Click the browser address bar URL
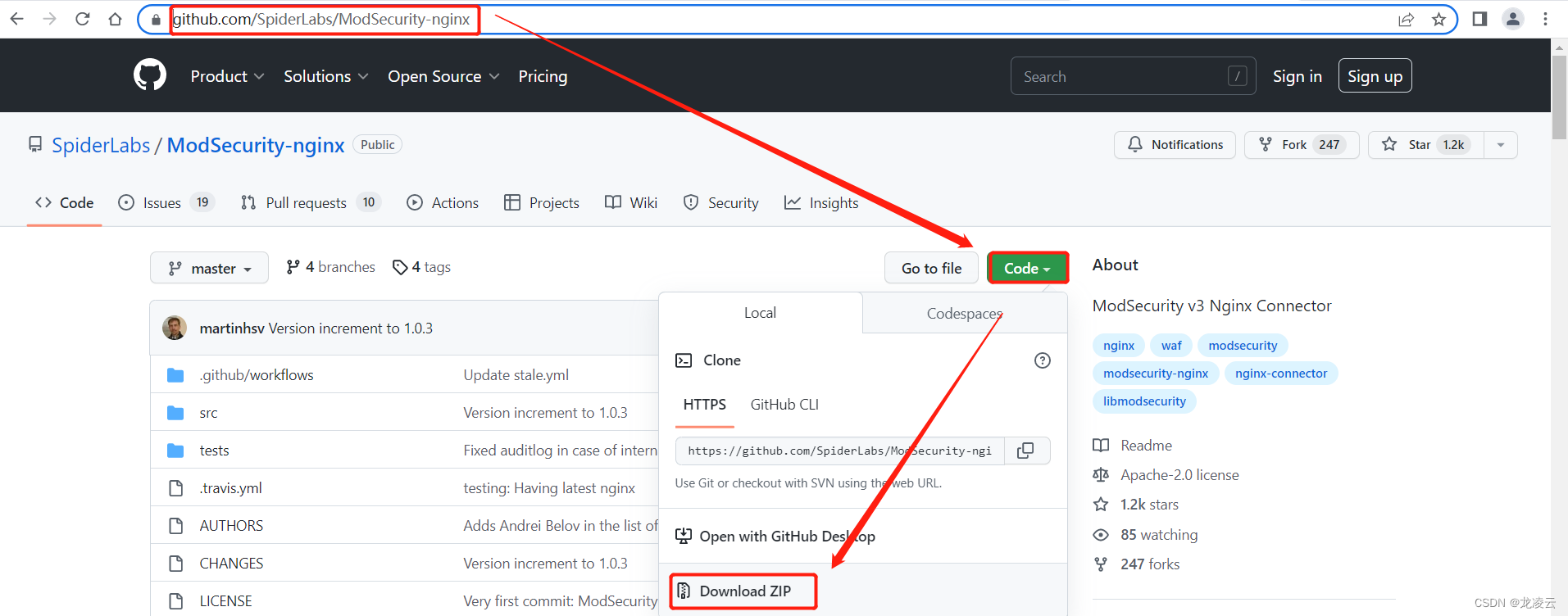Screen dimensions: 1568x616 coord(321,19)
